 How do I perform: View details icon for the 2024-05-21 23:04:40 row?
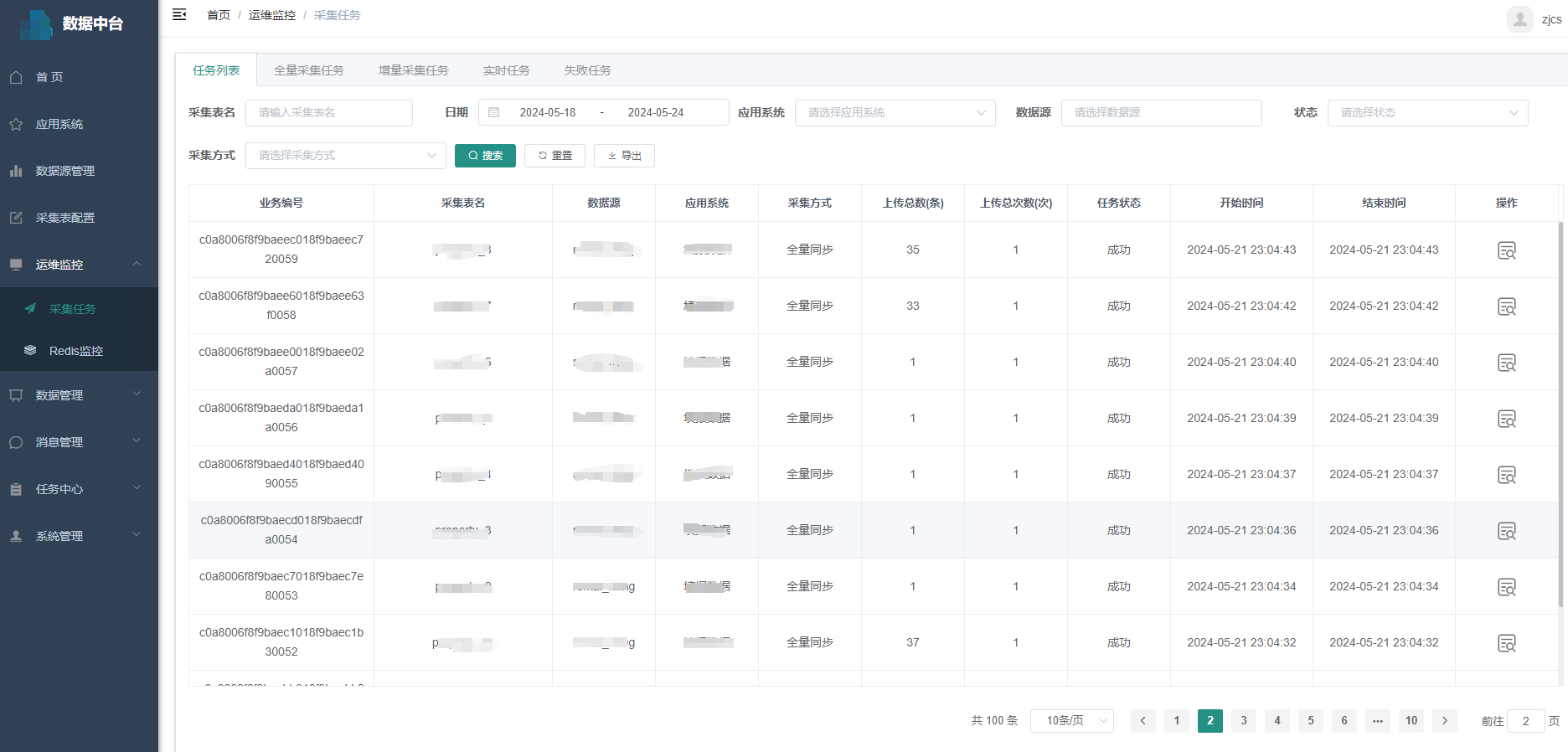[x=1506, y=363]
